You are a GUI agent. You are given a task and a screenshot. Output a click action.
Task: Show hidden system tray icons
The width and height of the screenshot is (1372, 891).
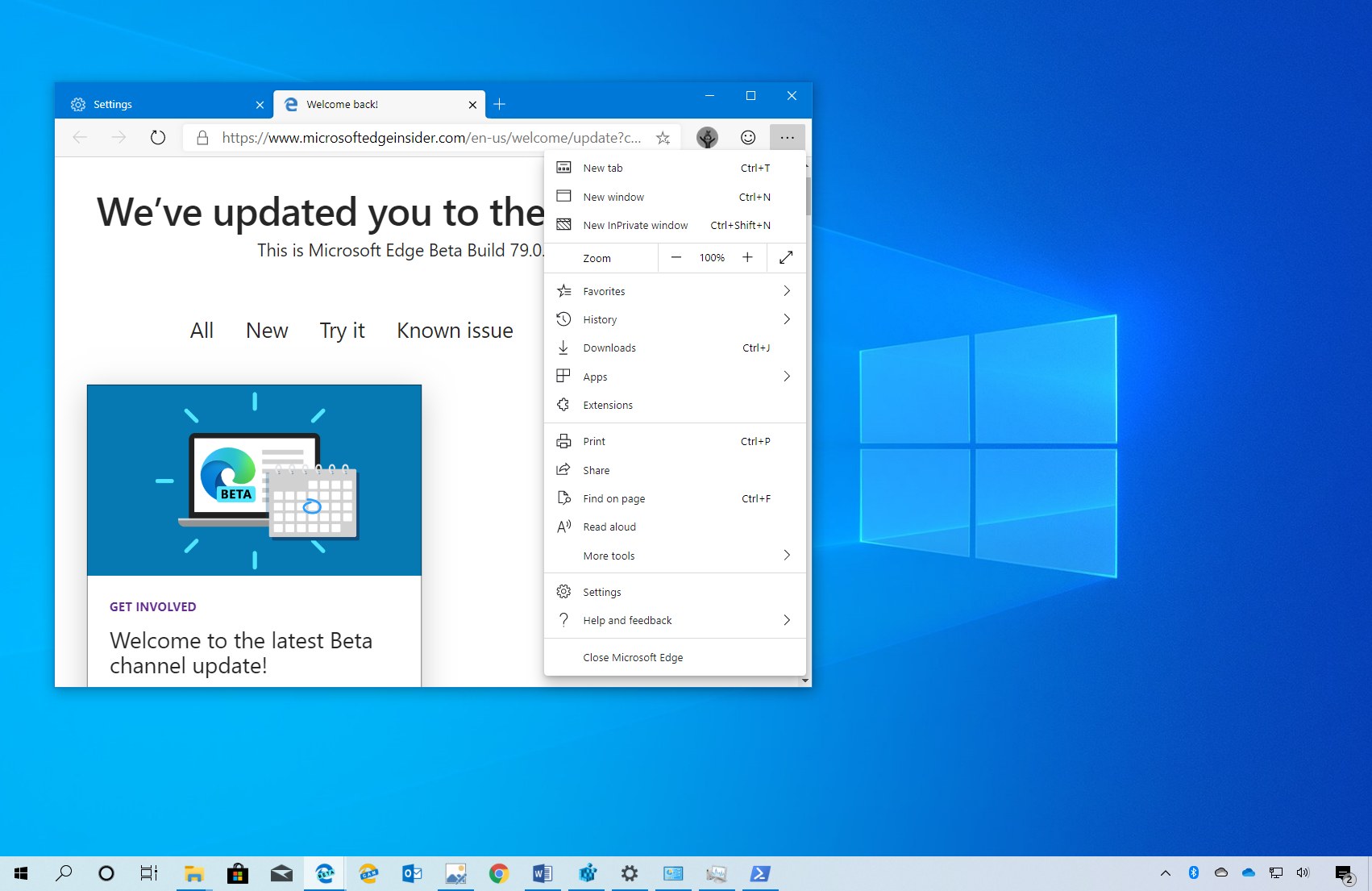[1166, 873]
